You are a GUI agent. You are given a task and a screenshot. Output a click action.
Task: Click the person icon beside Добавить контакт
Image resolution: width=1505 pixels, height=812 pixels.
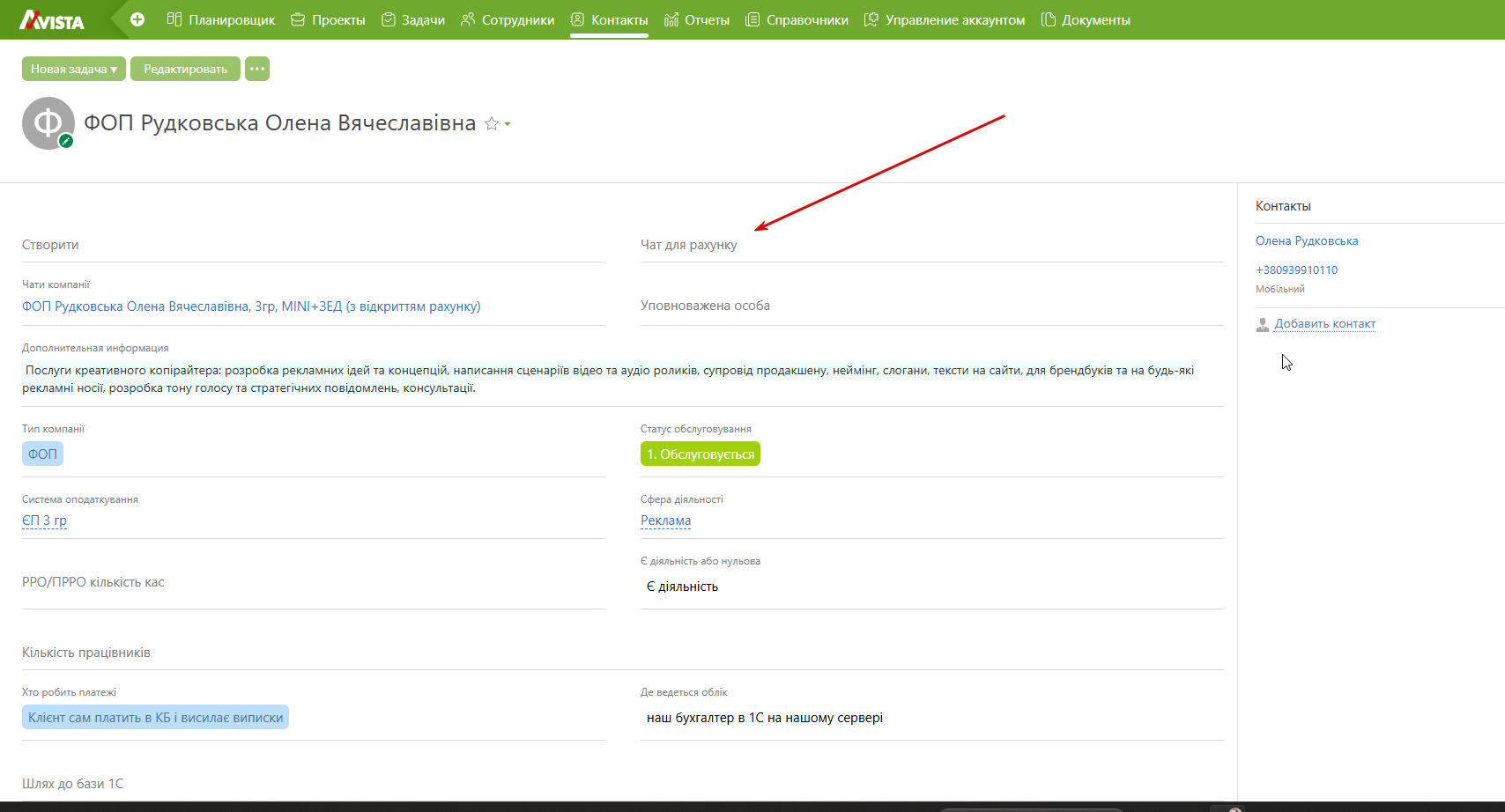(1263, 324)
